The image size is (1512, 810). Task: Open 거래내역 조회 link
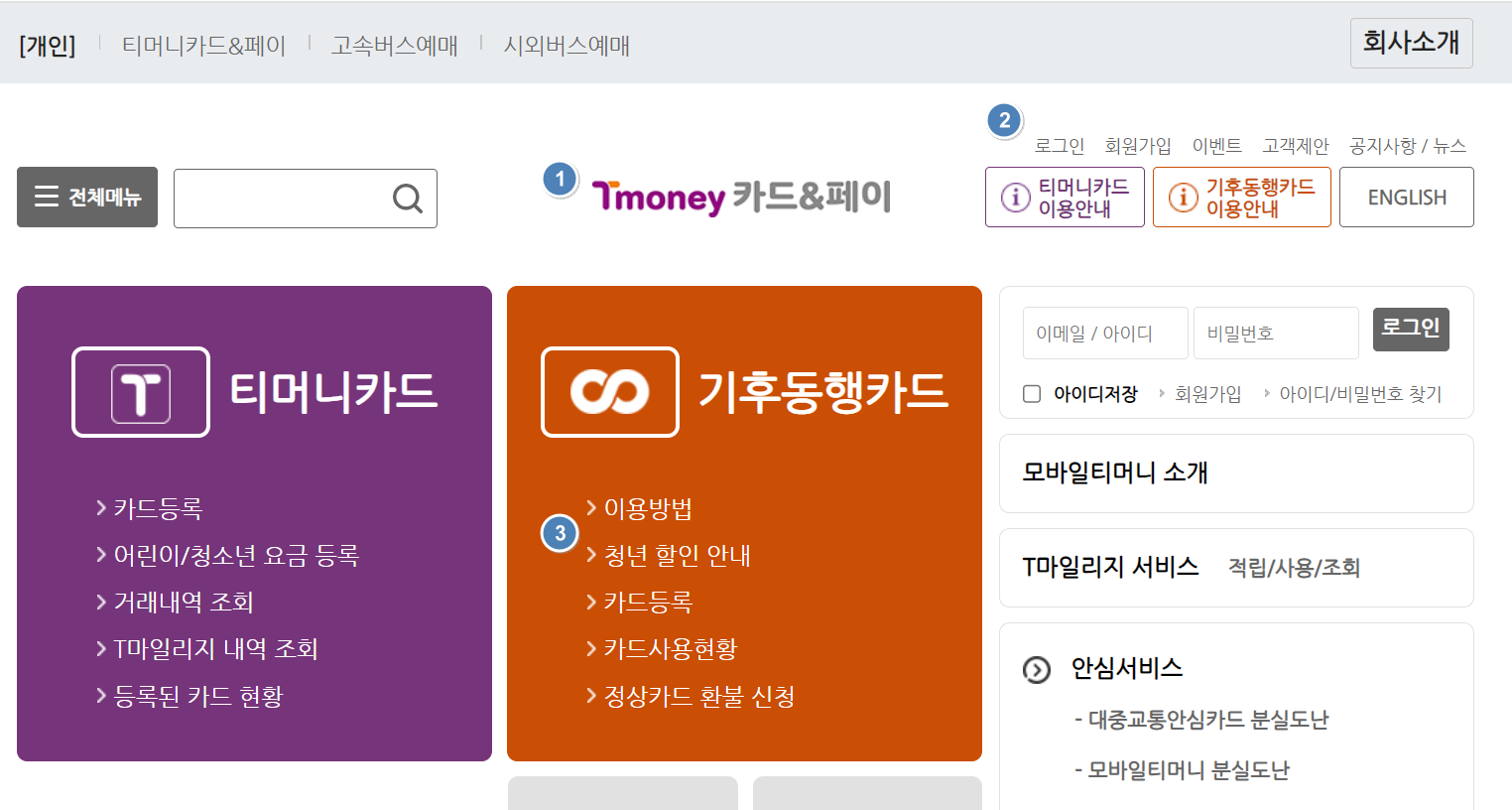click(184, 602)
